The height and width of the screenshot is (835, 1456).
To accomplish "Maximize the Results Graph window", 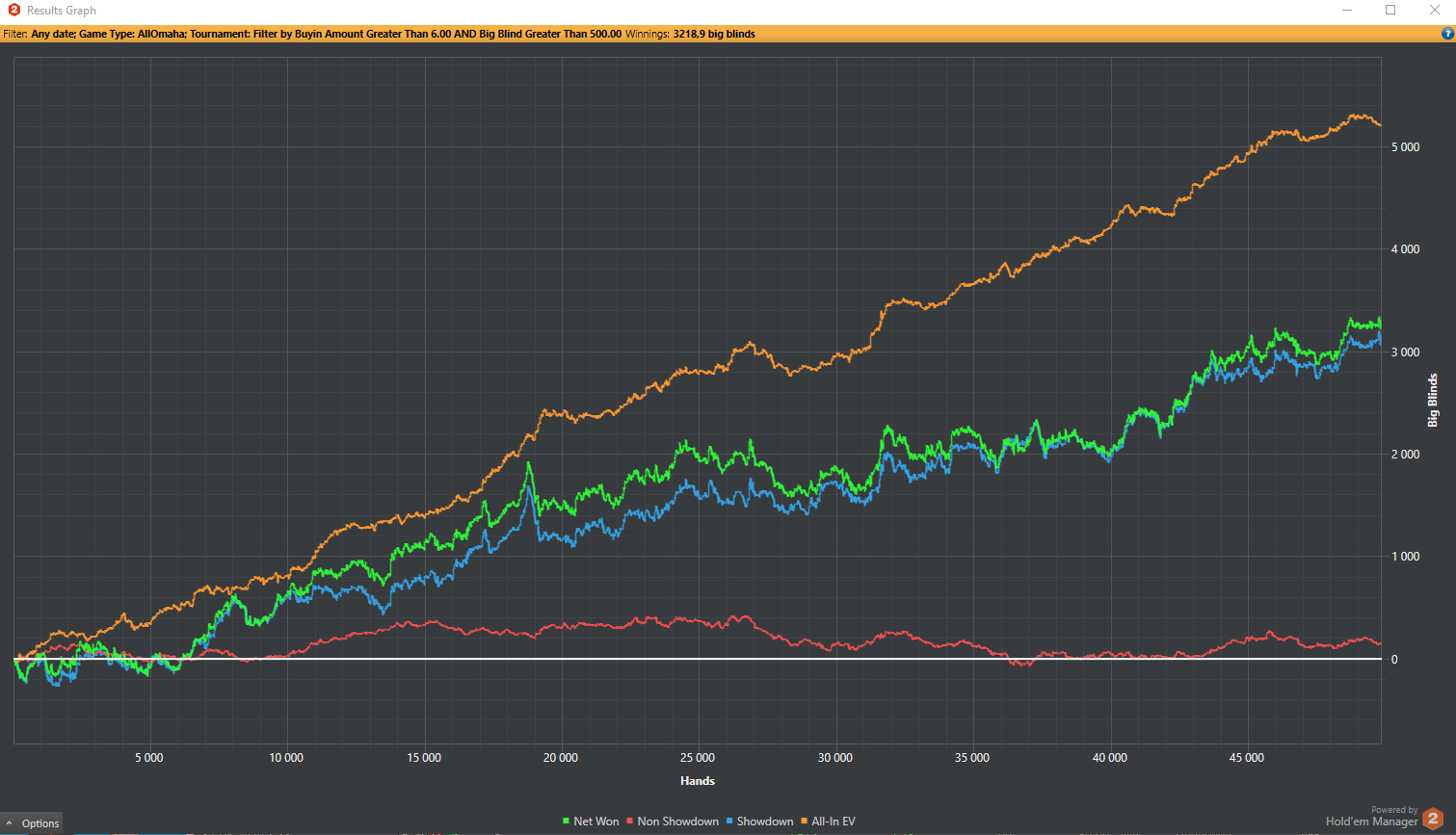I will pos(1390,11).
